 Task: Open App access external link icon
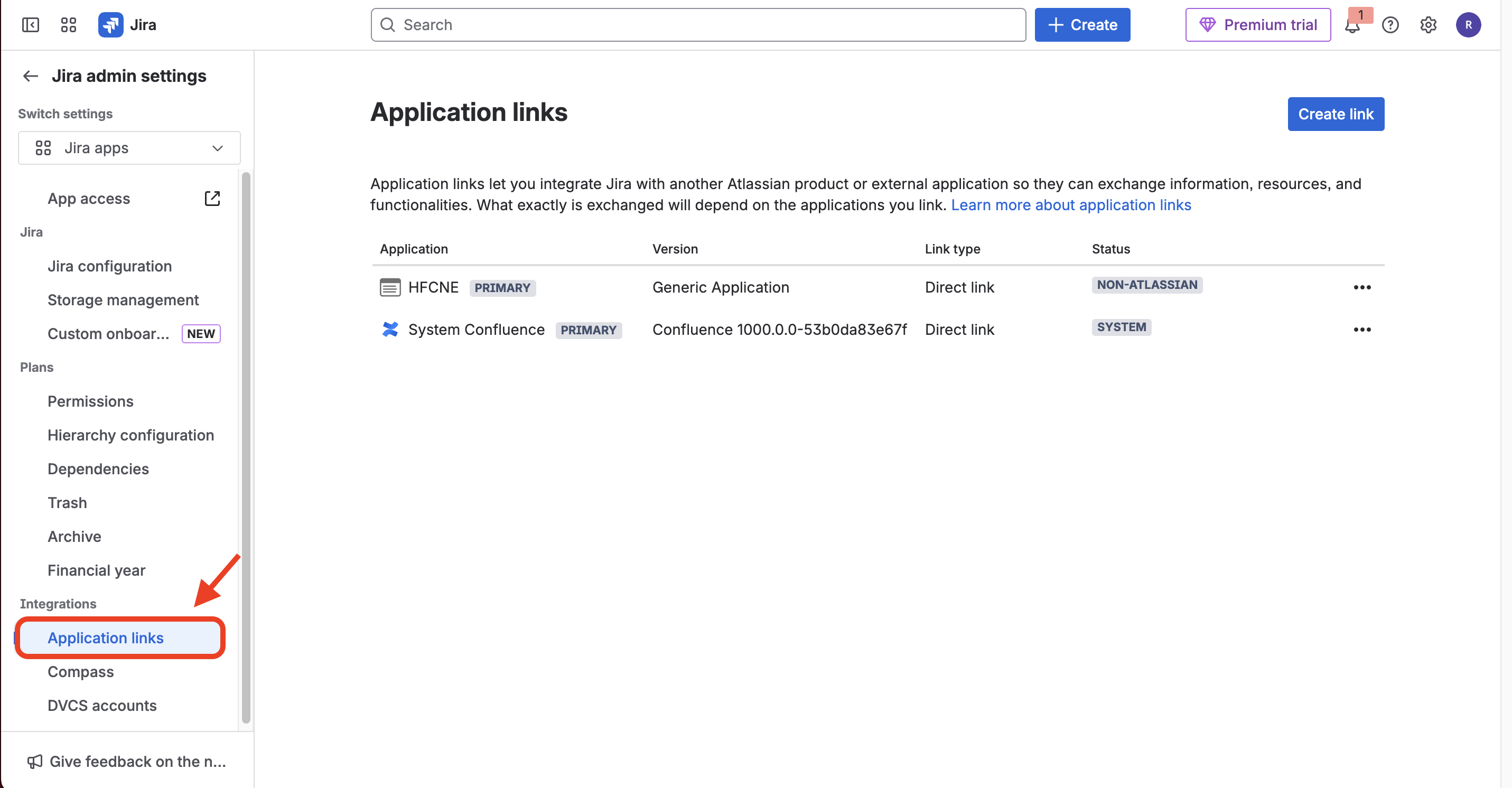[212, 198]
